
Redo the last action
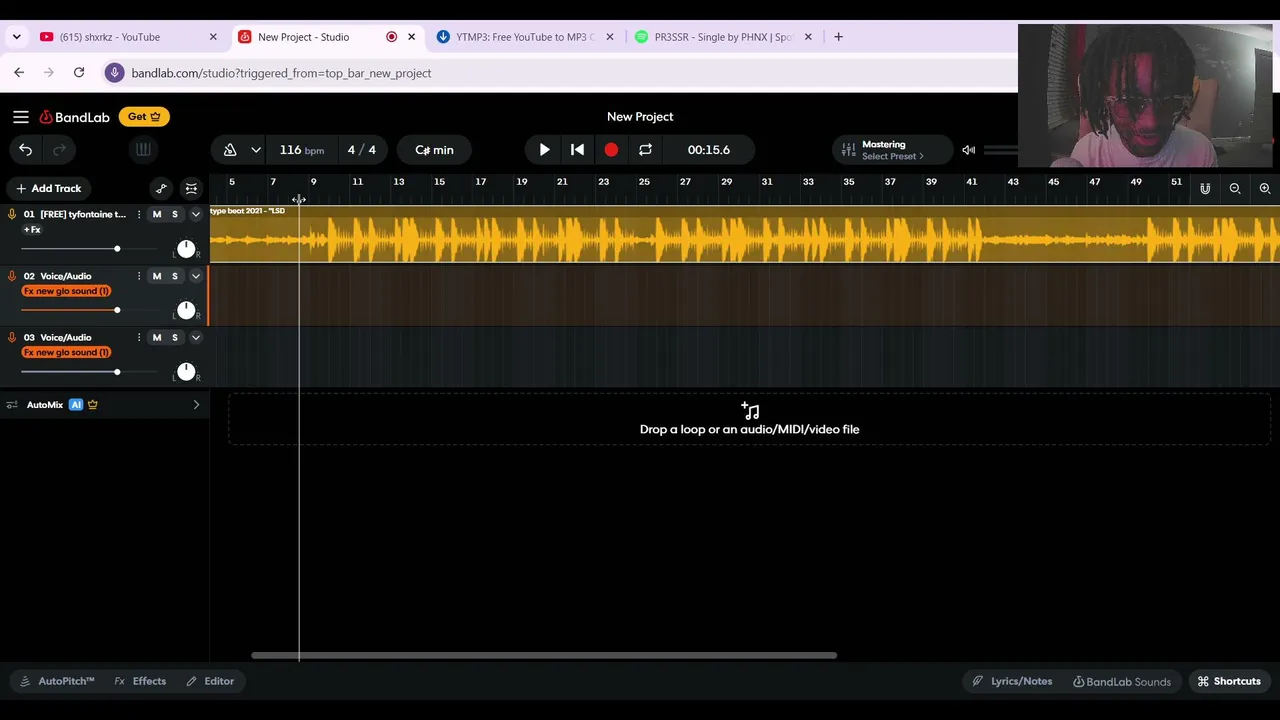click(x=59, y=150)
